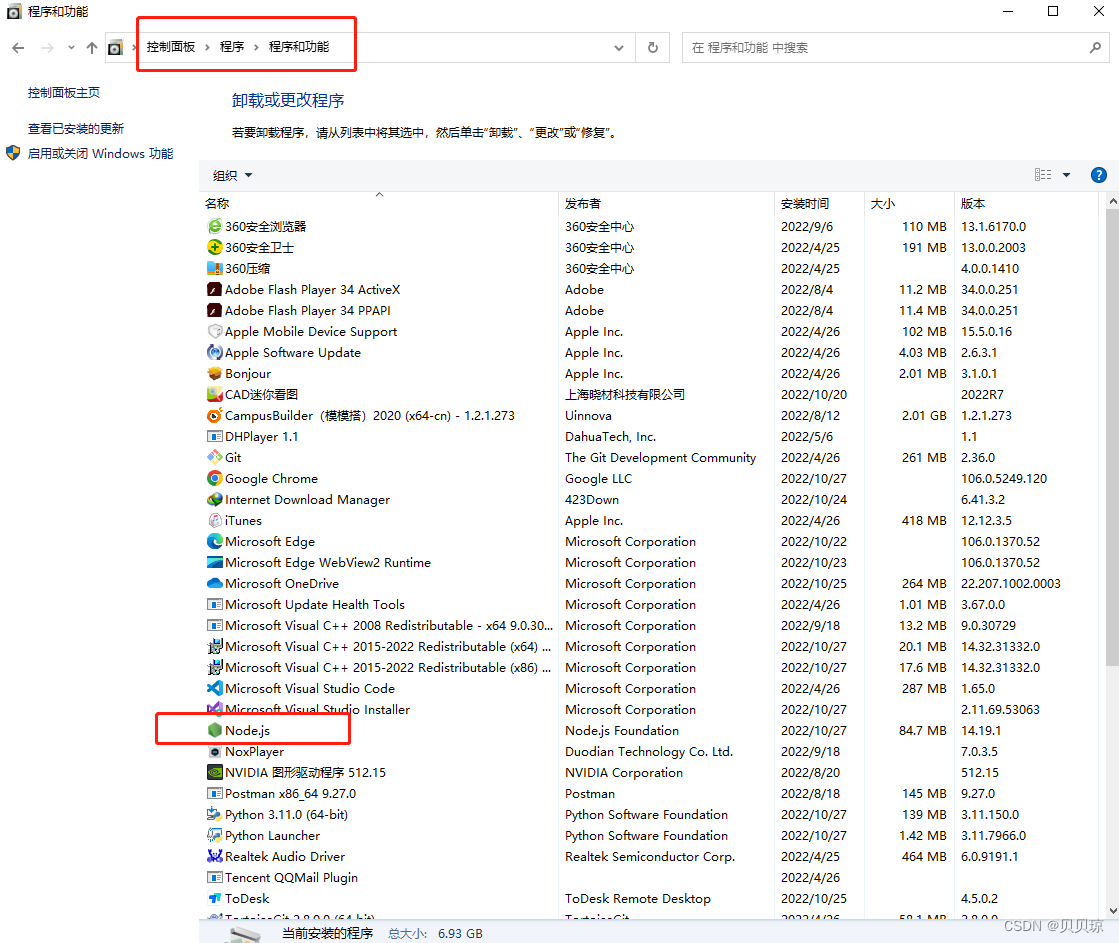Click the Realtek Audio Driver icon
1119x943 pixels.
(x=214, y=857)
